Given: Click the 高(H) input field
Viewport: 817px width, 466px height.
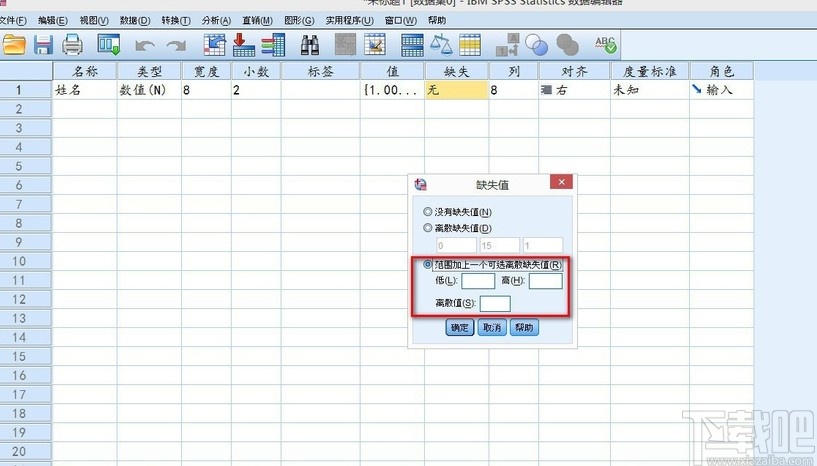Looking at the screenshot, I should 546,281.
